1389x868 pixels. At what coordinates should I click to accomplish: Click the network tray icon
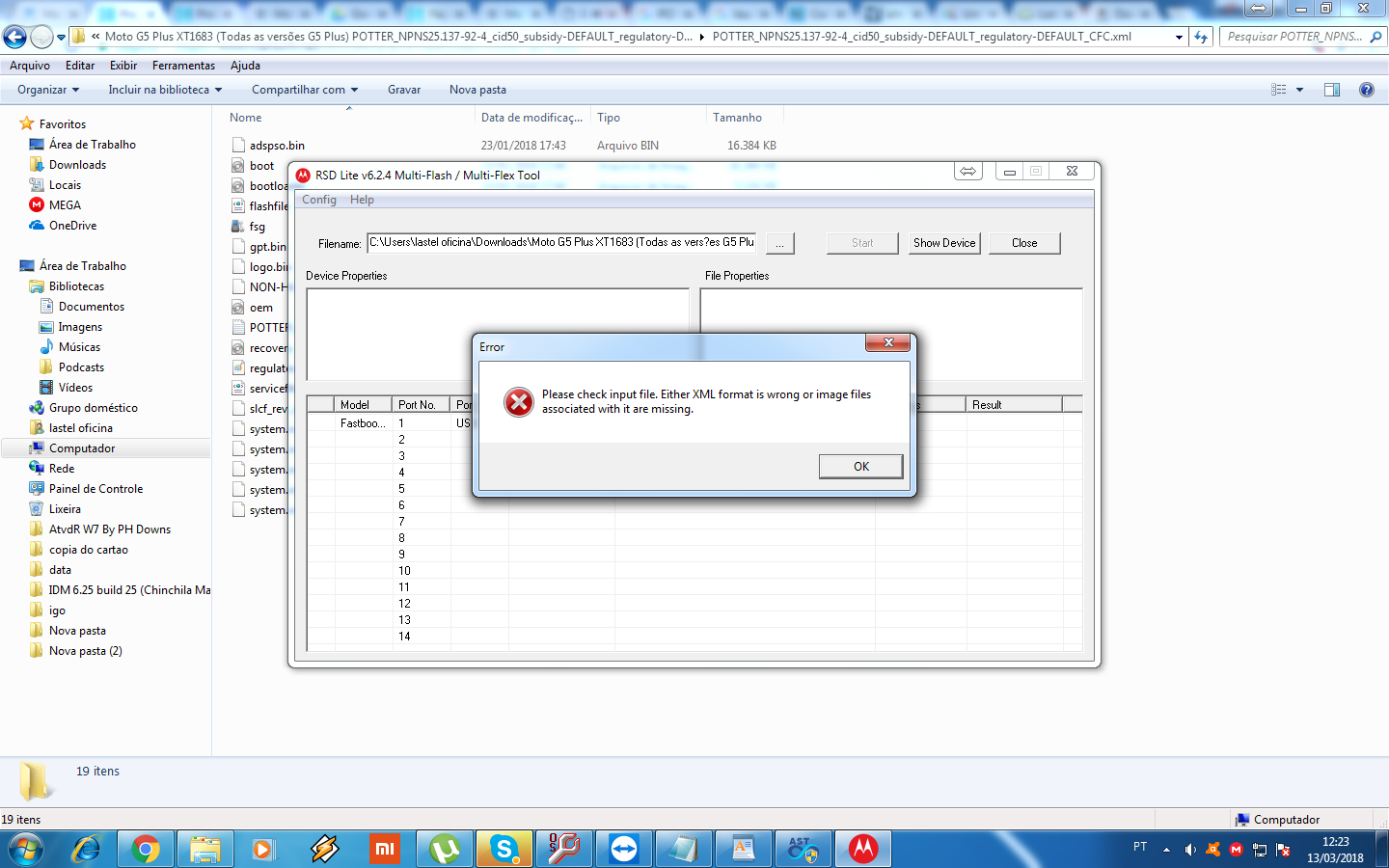point(1260,850)
